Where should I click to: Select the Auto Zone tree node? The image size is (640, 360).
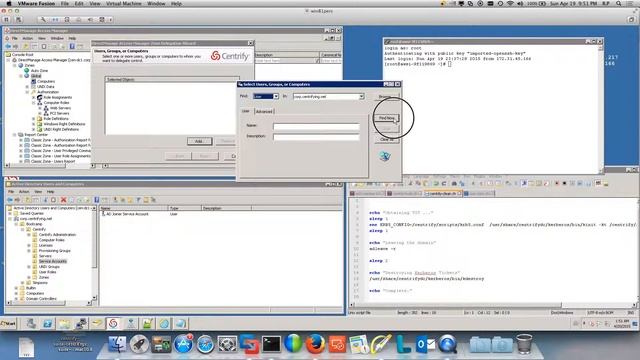[39, 71]
